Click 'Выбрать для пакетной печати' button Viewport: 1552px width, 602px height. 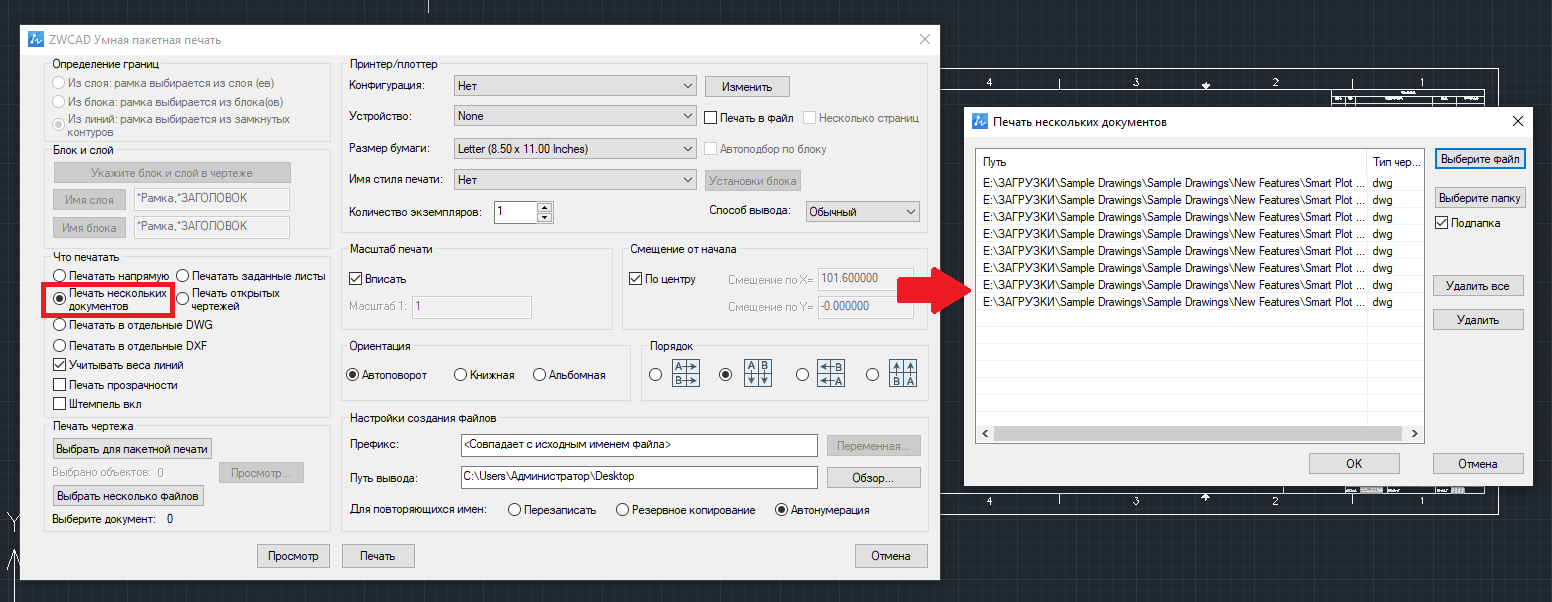point(132,449)
